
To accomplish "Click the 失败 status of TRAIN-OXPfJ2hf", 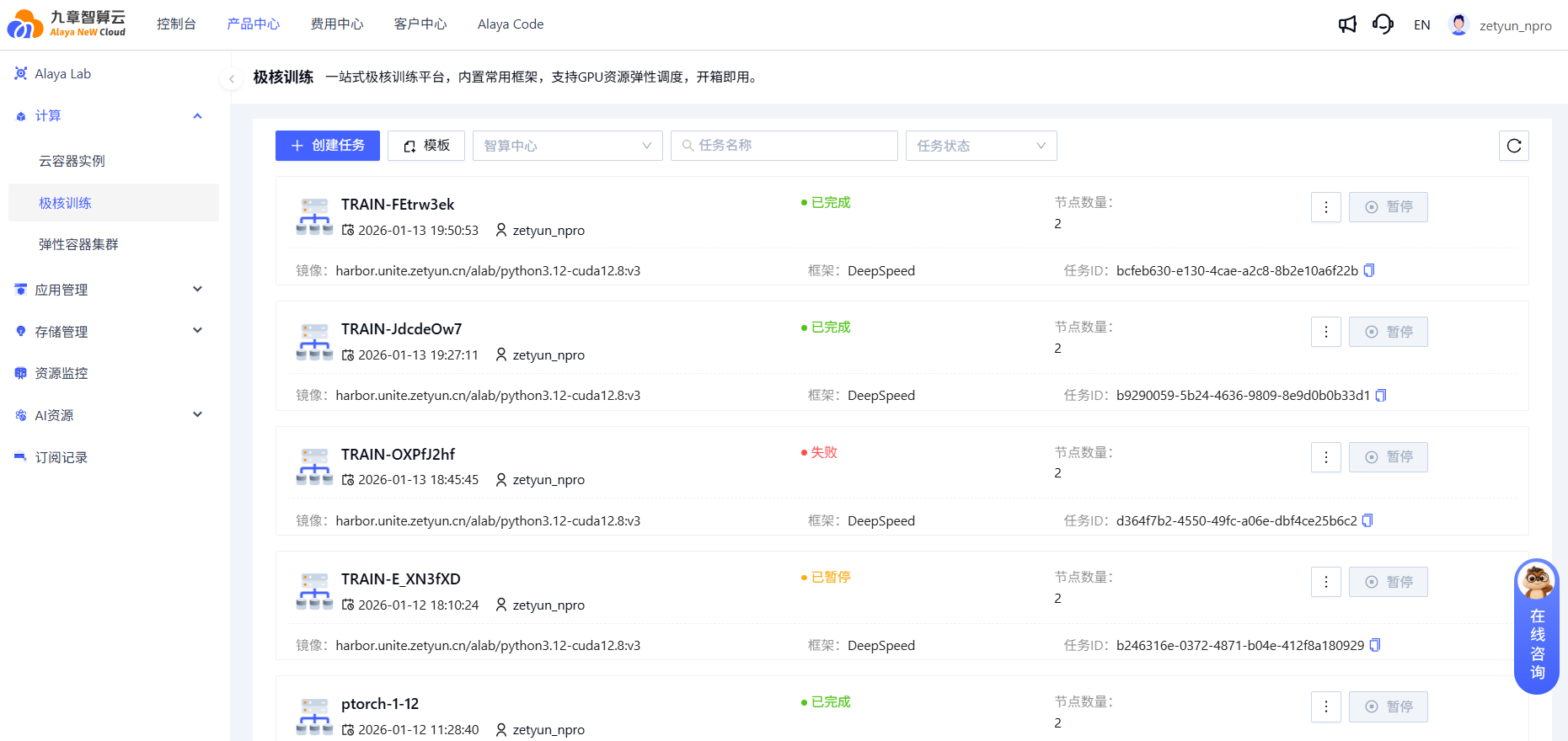I will pyautogui.click(x=819, y=452).
